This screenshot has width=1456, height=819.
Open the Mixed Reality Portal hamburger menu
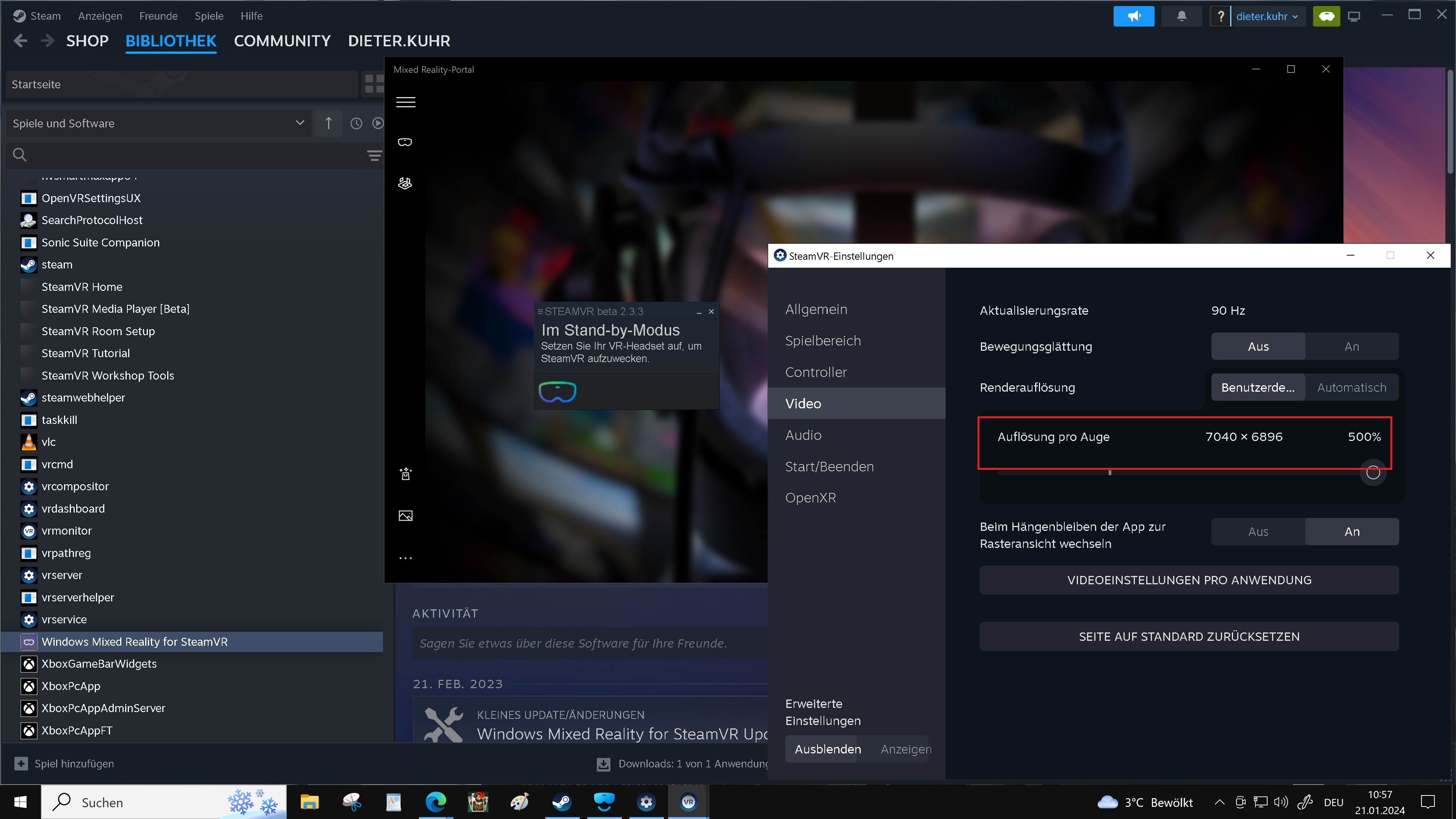click(406, 102)
